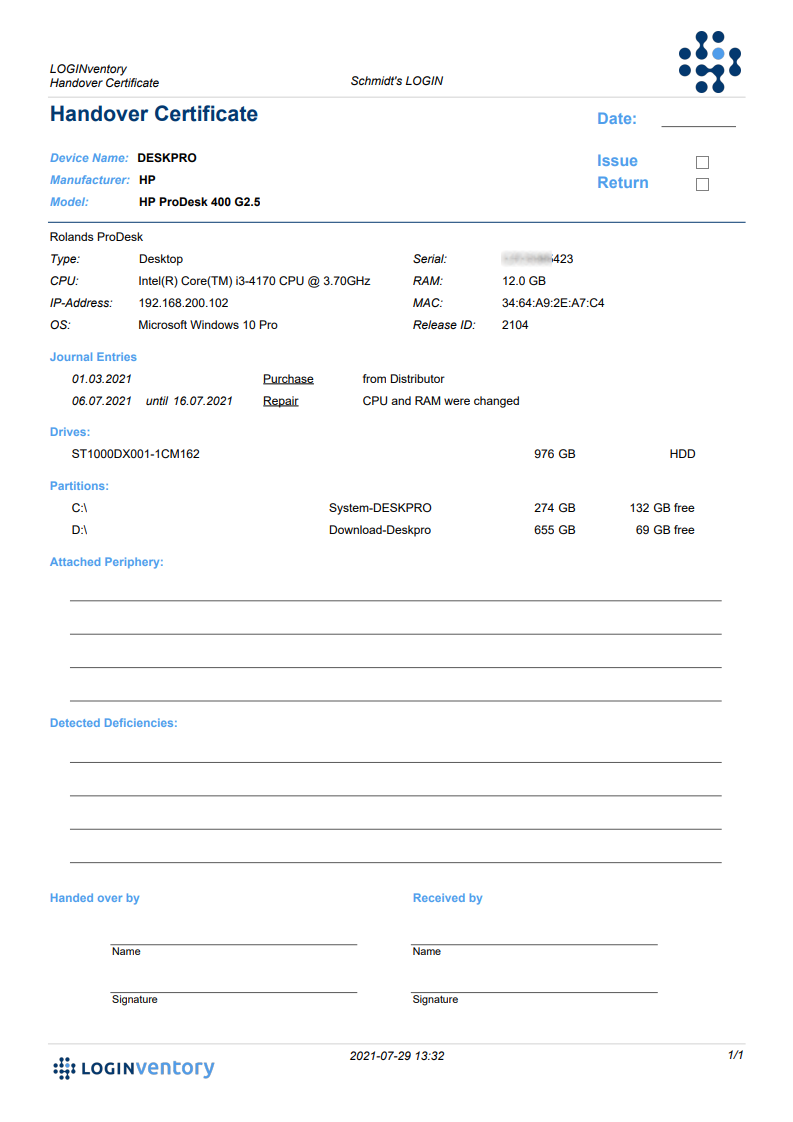Viewport: 793px width, 1122px height.
Task: Select the timestamp 2021-07-29 13:32
Action: (397, 1056)
